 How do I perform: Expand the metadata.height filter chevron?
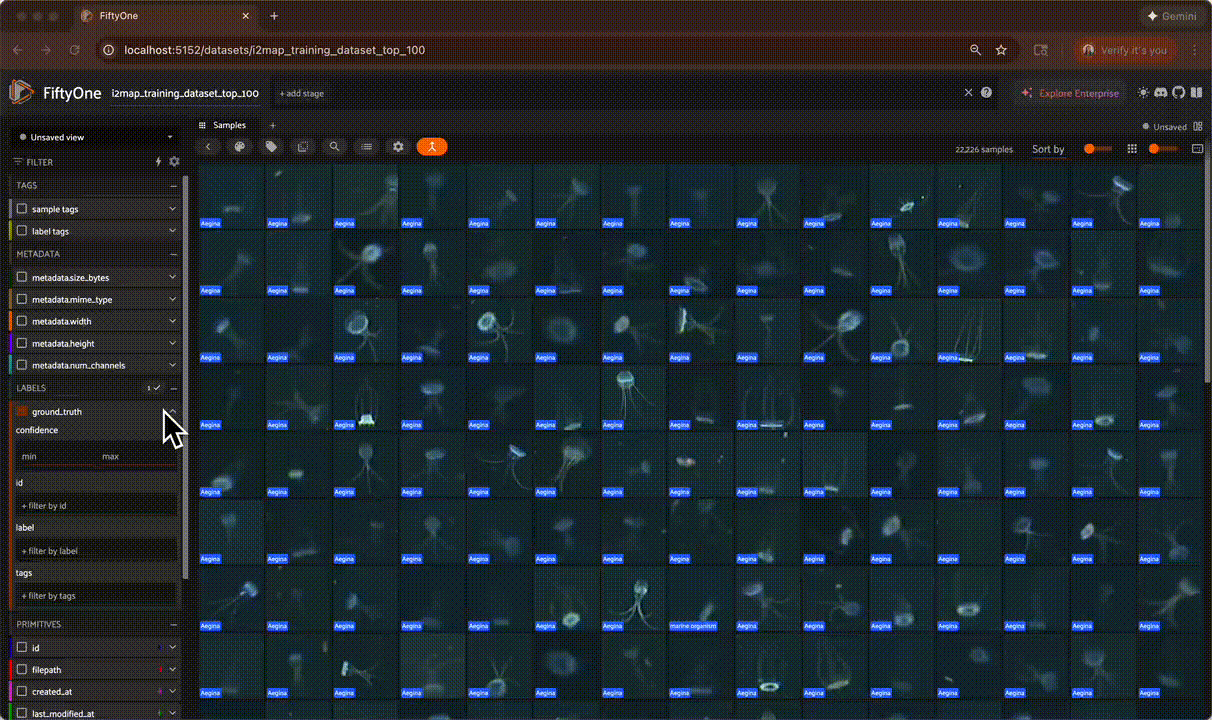172,344
